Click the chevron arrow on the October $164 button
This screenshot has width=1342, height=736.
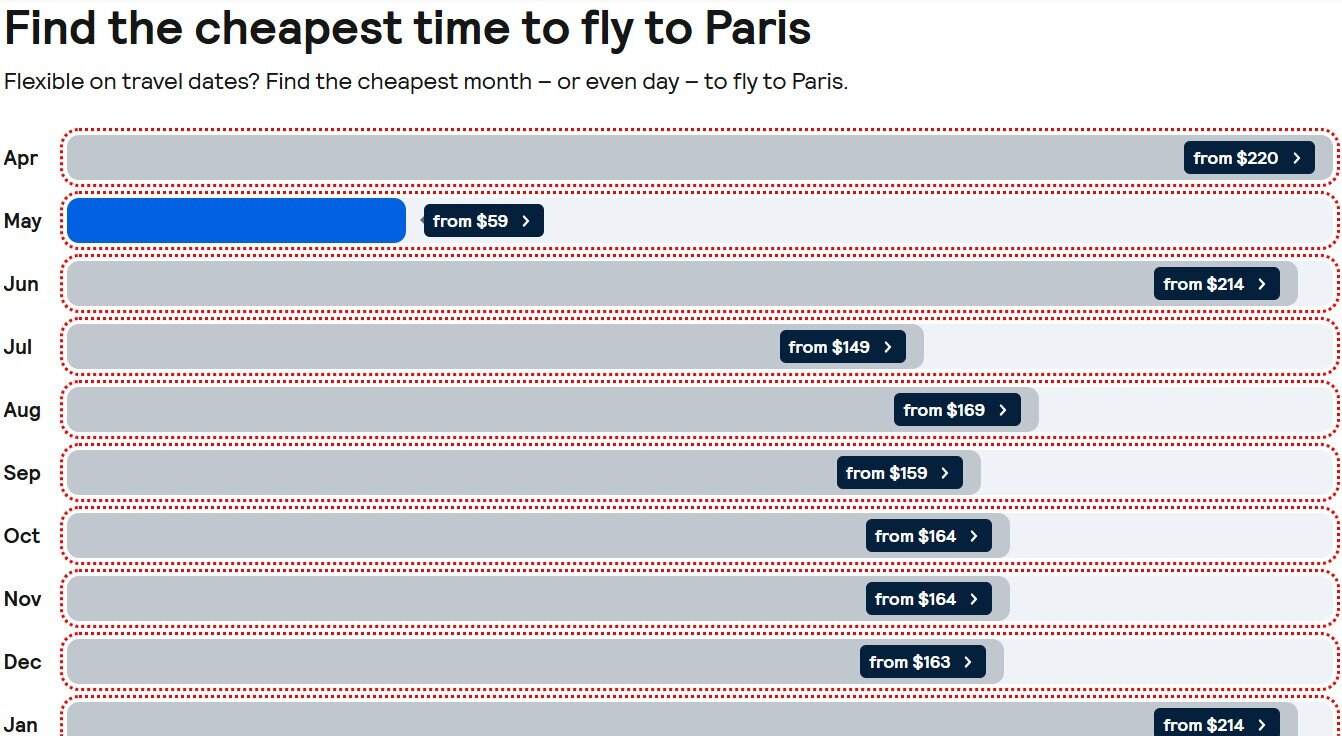pyautogui.click(x=971, y=535)
